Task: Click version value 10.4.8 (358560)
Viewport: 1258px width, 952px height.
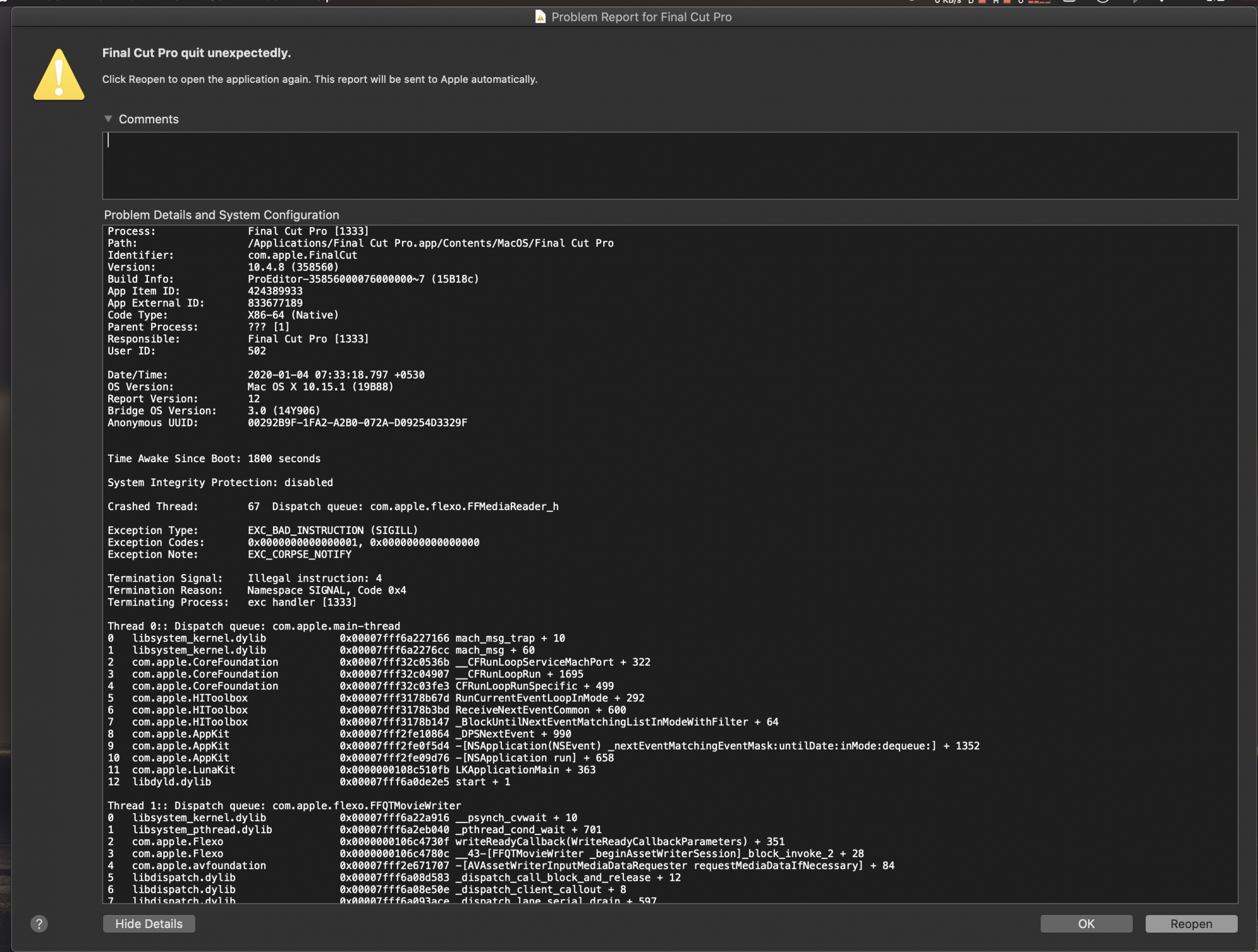Action: coord(293,267)
